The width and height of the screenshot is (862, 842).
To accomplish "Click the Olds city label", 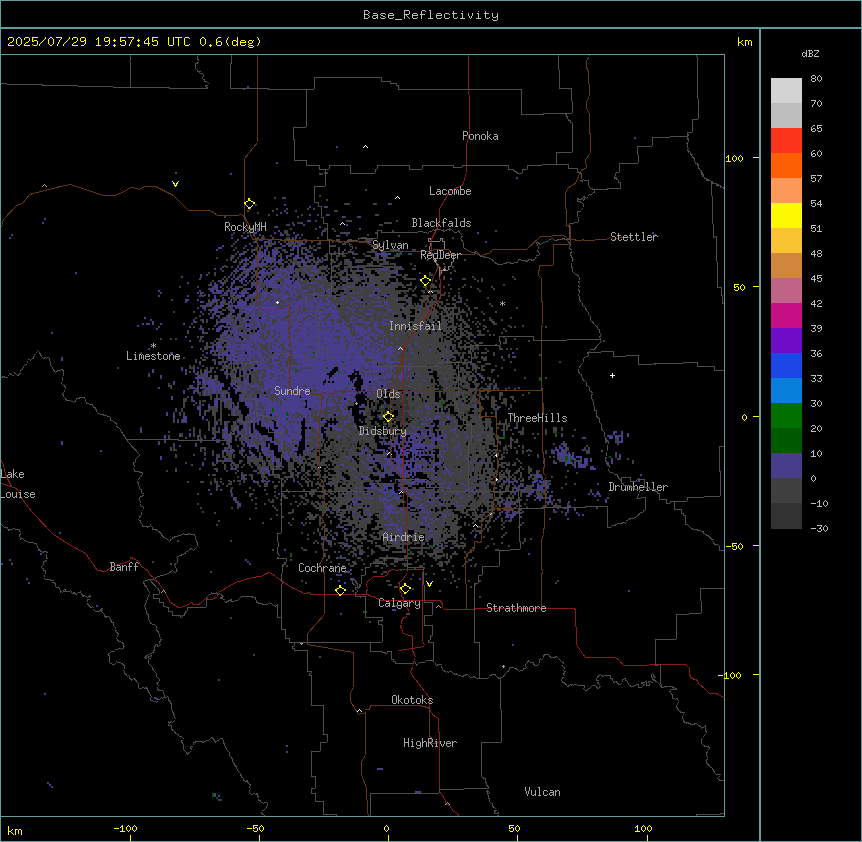I will click(x=388, y=394).
